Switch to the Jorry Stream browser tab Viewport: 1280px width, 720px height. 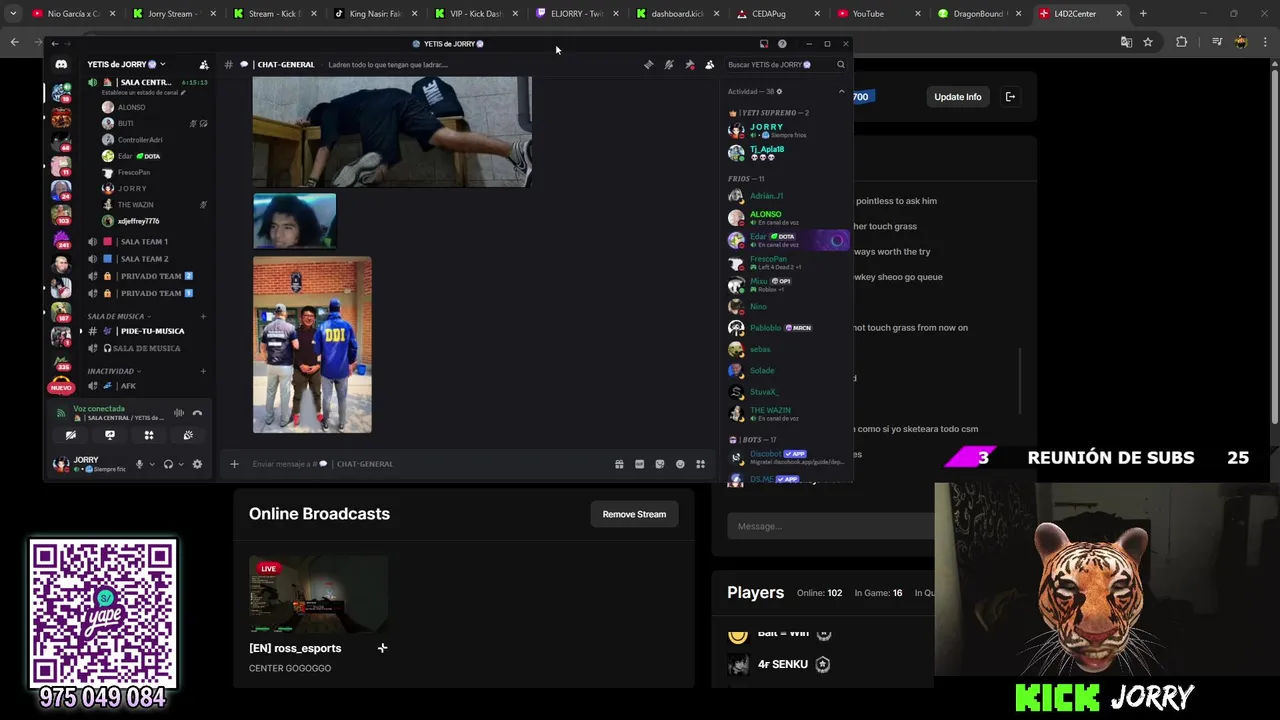(x=172, y=14)
